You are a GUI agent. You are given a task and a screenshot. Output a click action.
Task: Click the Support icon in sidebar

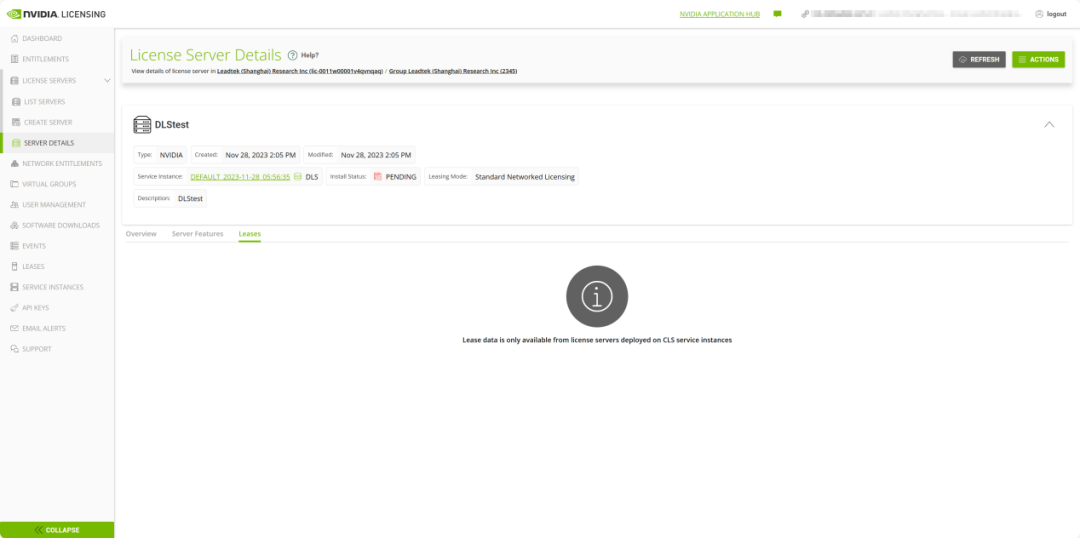[14, 349]
